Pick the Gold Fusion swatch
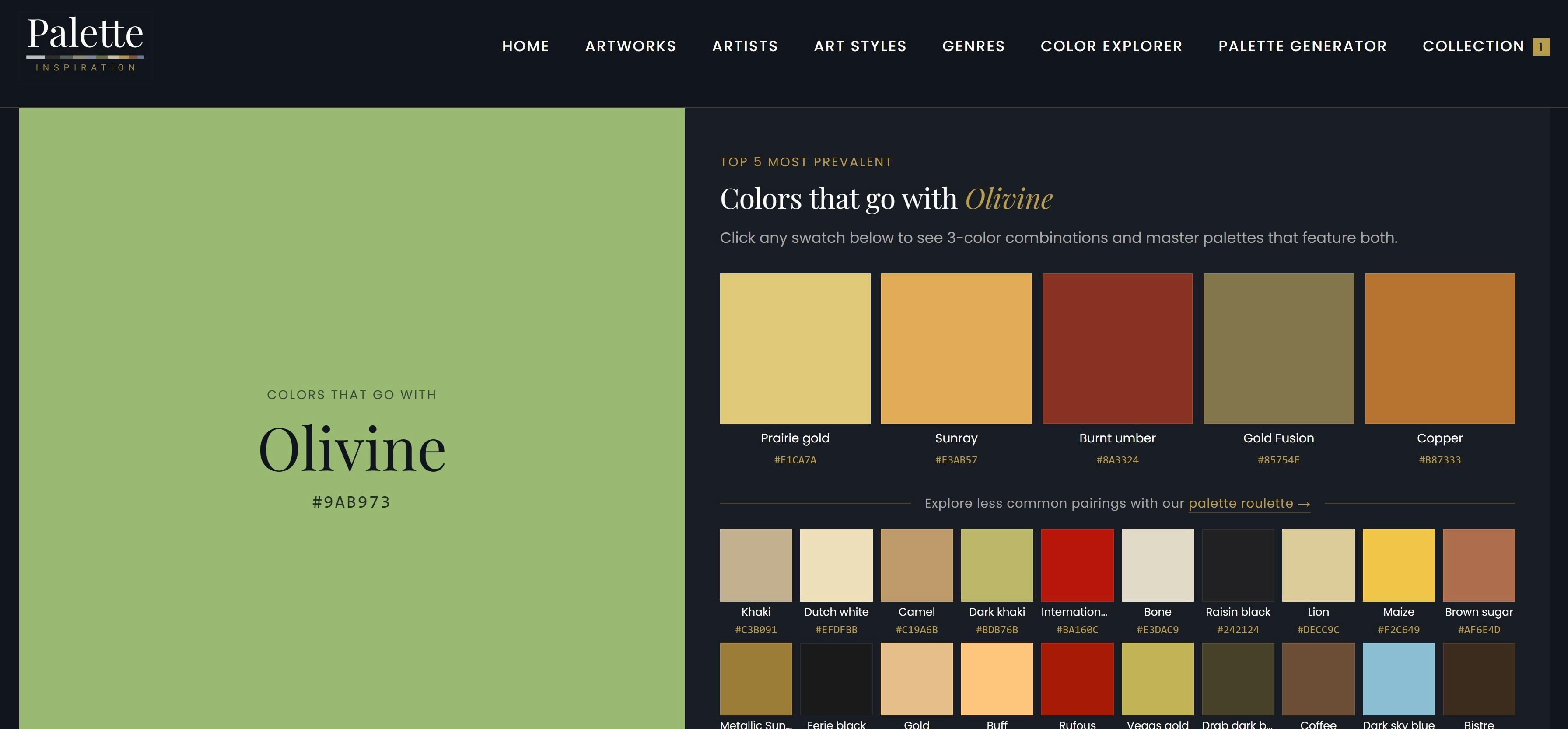 (x=1279, y=348)
